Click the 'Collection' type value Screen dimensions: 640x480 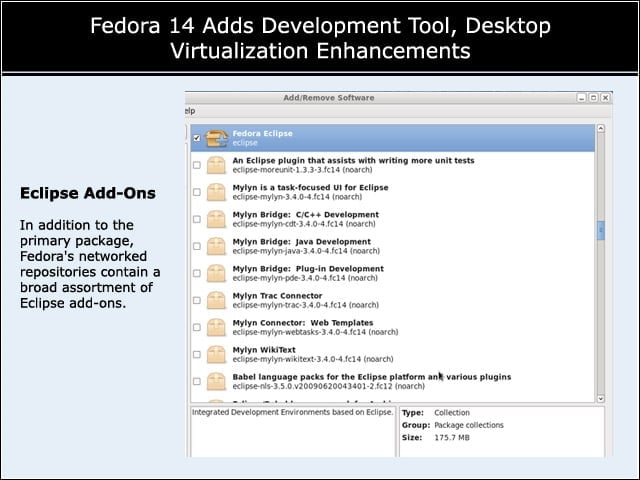pyautogui.click(x=452, y=413)
